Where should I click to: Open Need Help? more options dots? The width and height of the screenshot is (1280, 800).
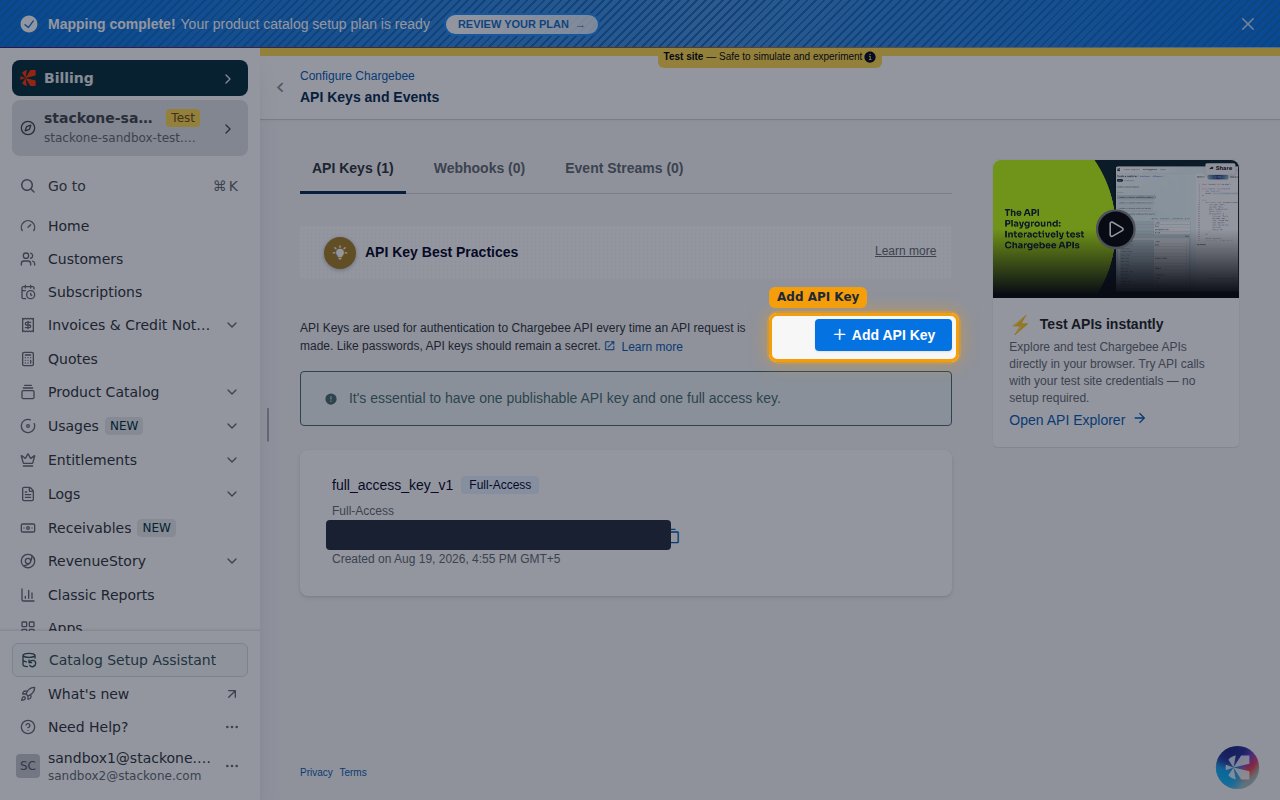232,727
